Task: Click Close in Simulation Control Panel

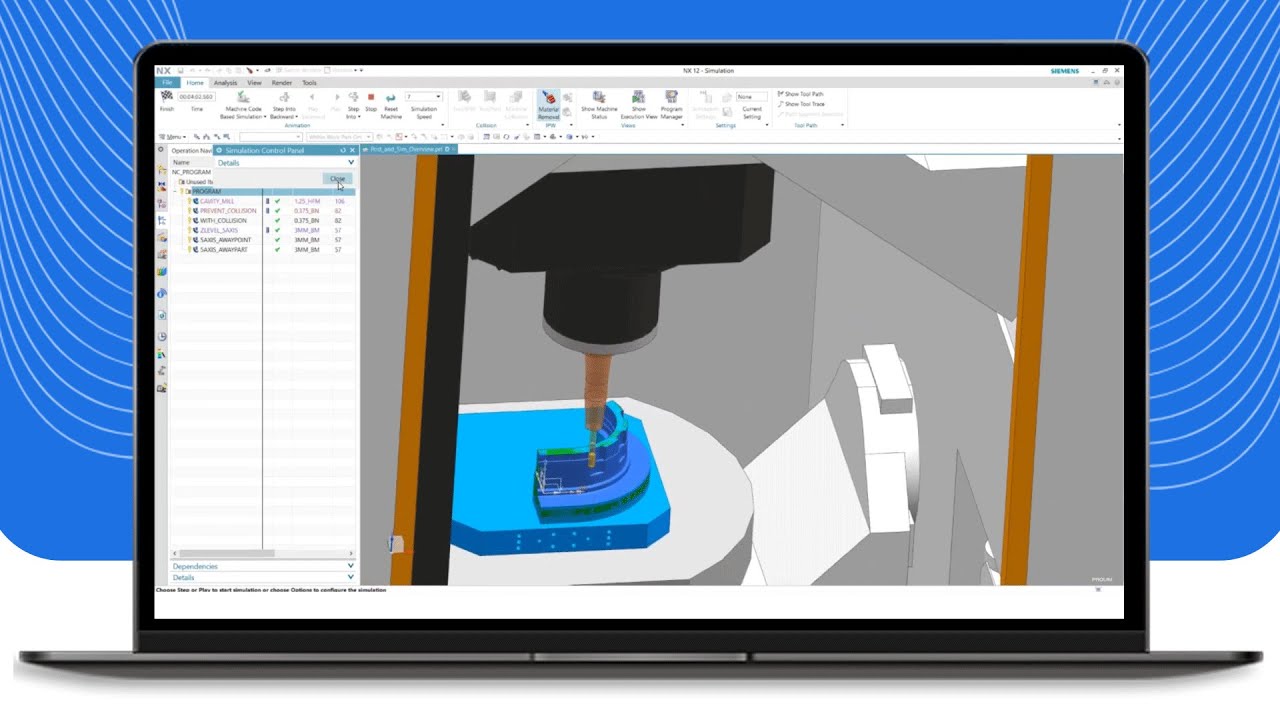Action: pos(338,179)
